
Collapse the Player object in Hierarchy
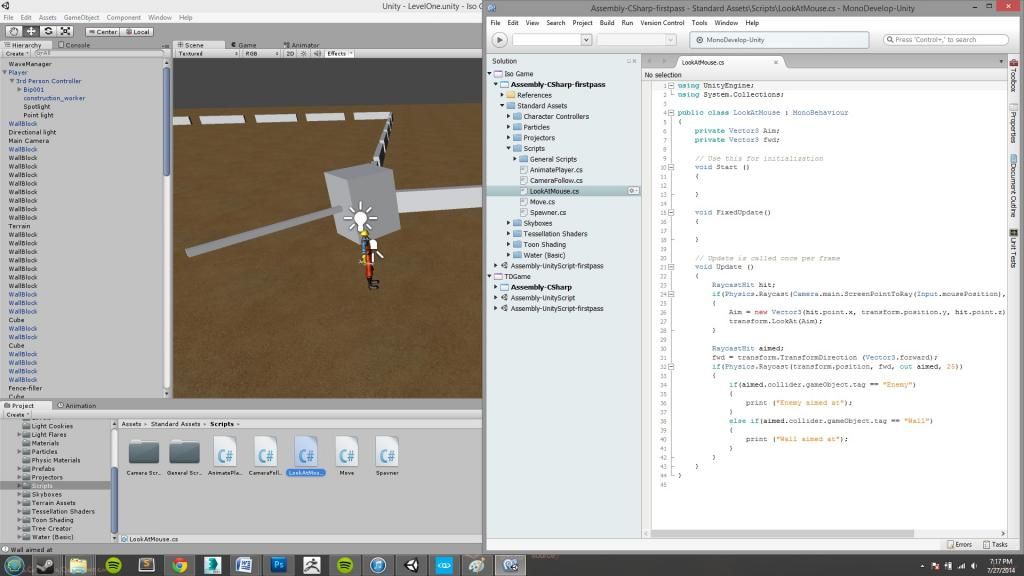5,73
